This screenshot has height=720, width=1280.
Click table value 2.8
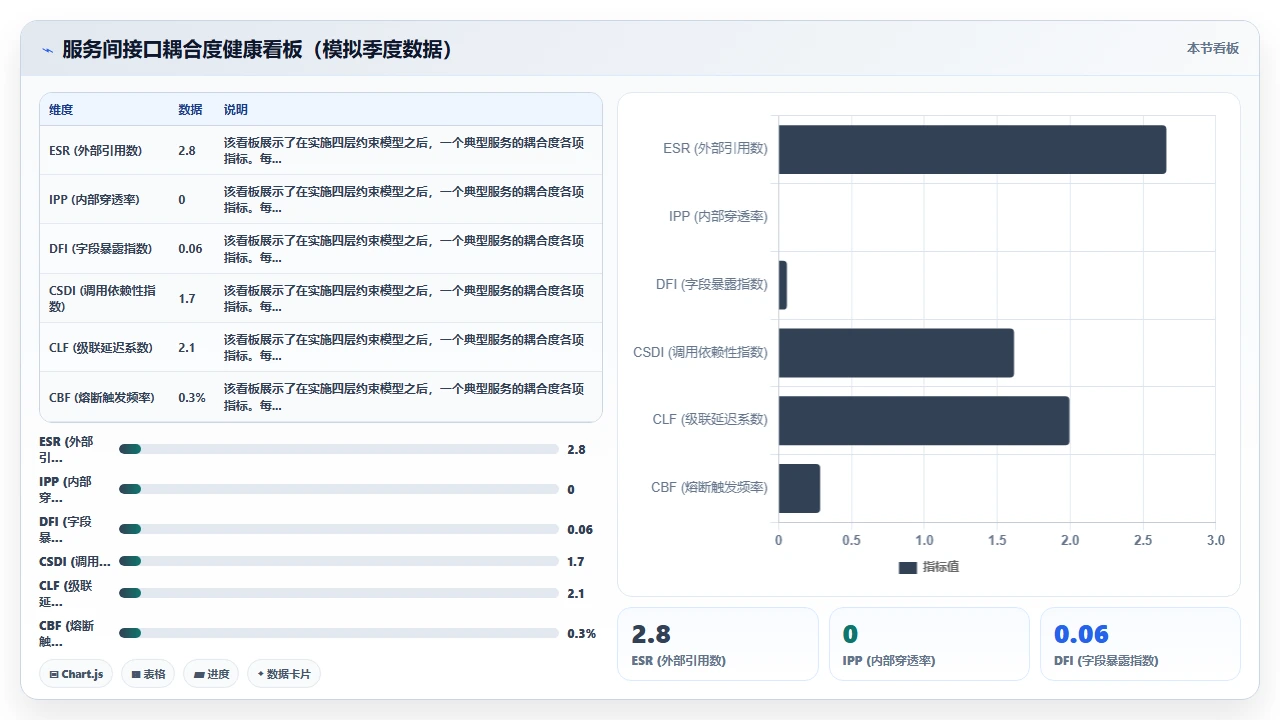click(187, 151)
